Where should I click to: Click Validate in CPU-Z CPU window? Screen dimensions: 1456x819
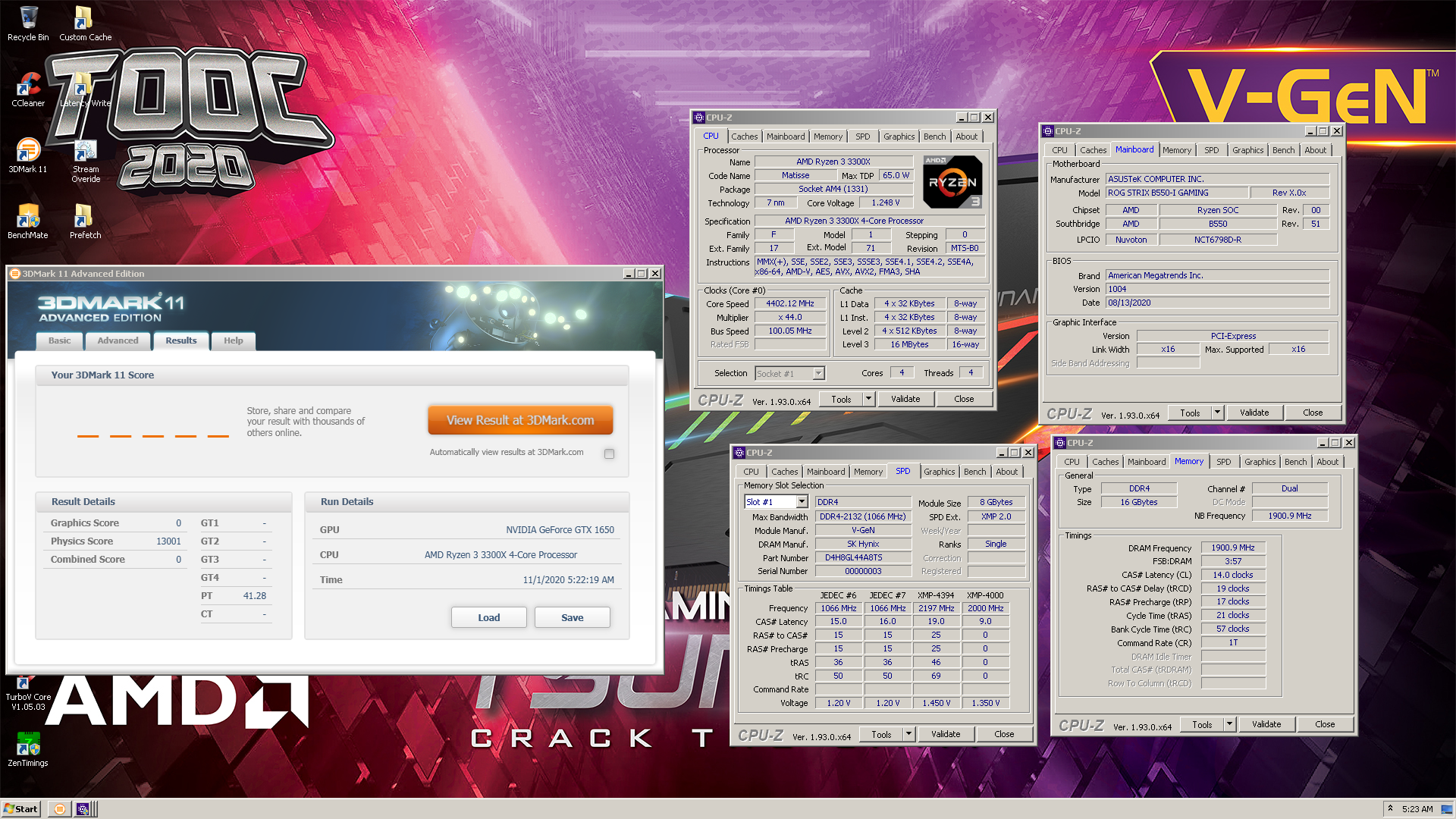(x=905, y=399)
